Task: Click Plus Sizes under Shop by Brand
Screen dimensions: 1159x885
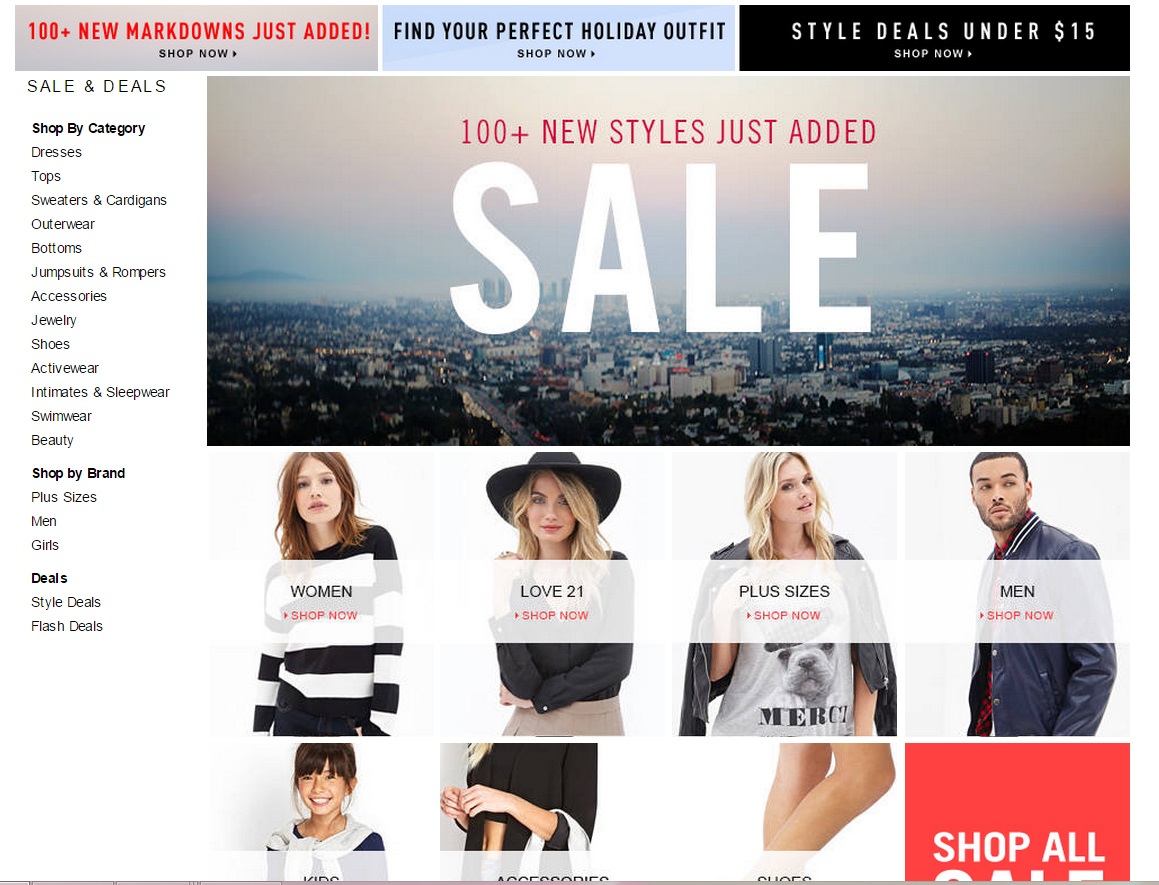Action: point(64,498)
